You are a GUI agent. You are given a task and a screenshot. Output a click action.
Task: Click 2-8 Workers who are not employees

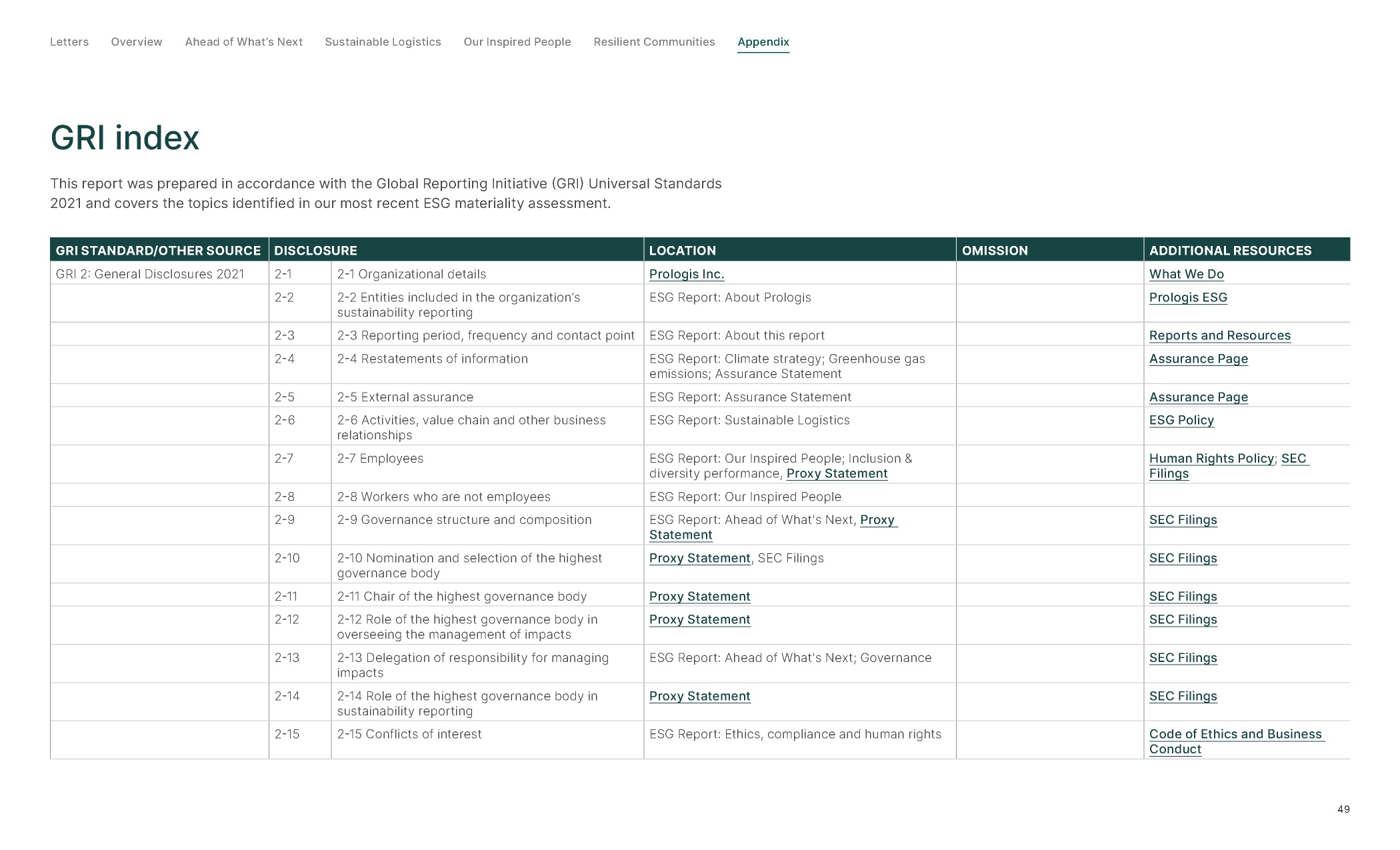(443, 497)
